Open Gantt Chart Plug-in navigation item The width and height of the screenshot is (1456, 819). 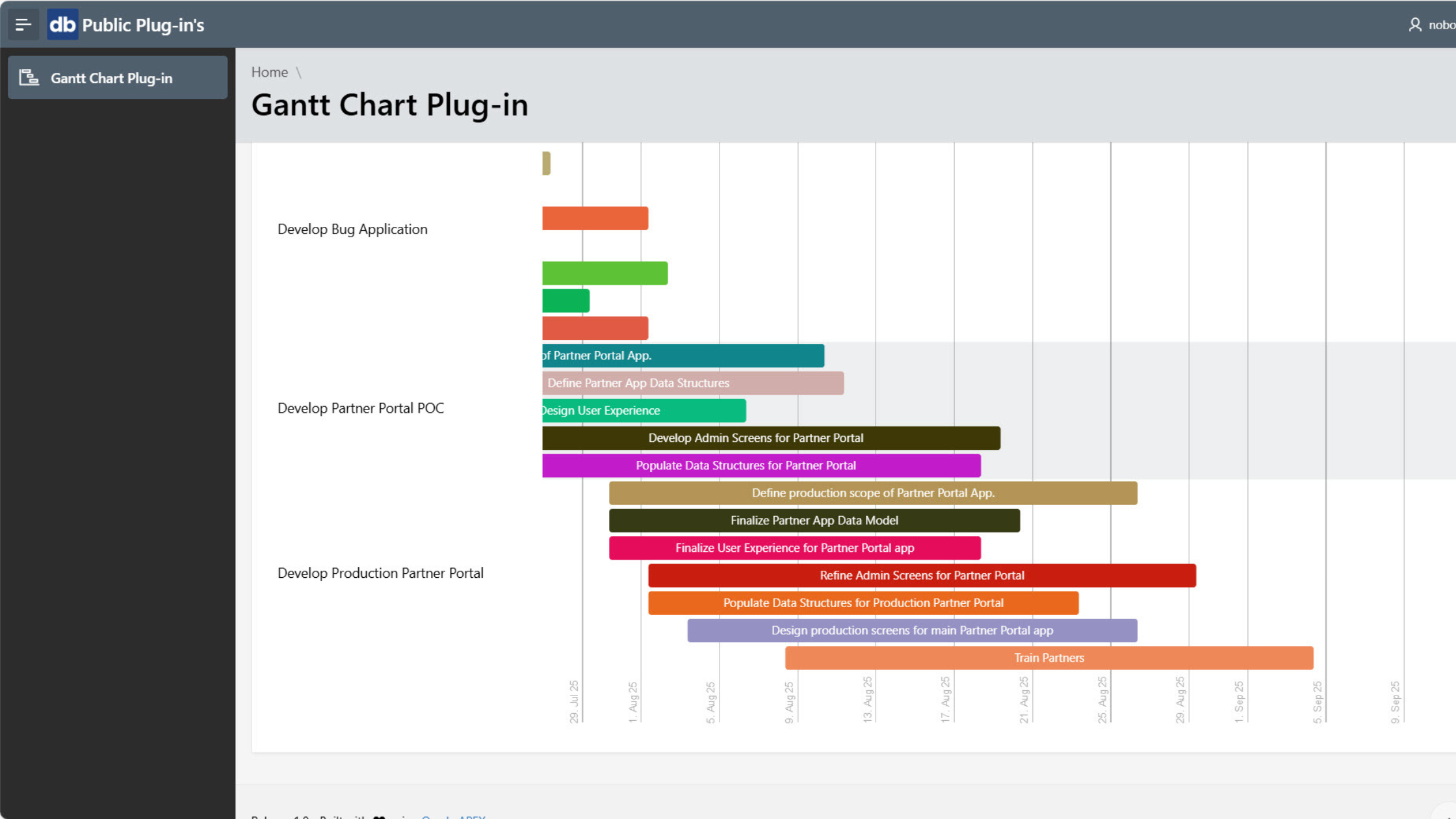pos(112,78)
